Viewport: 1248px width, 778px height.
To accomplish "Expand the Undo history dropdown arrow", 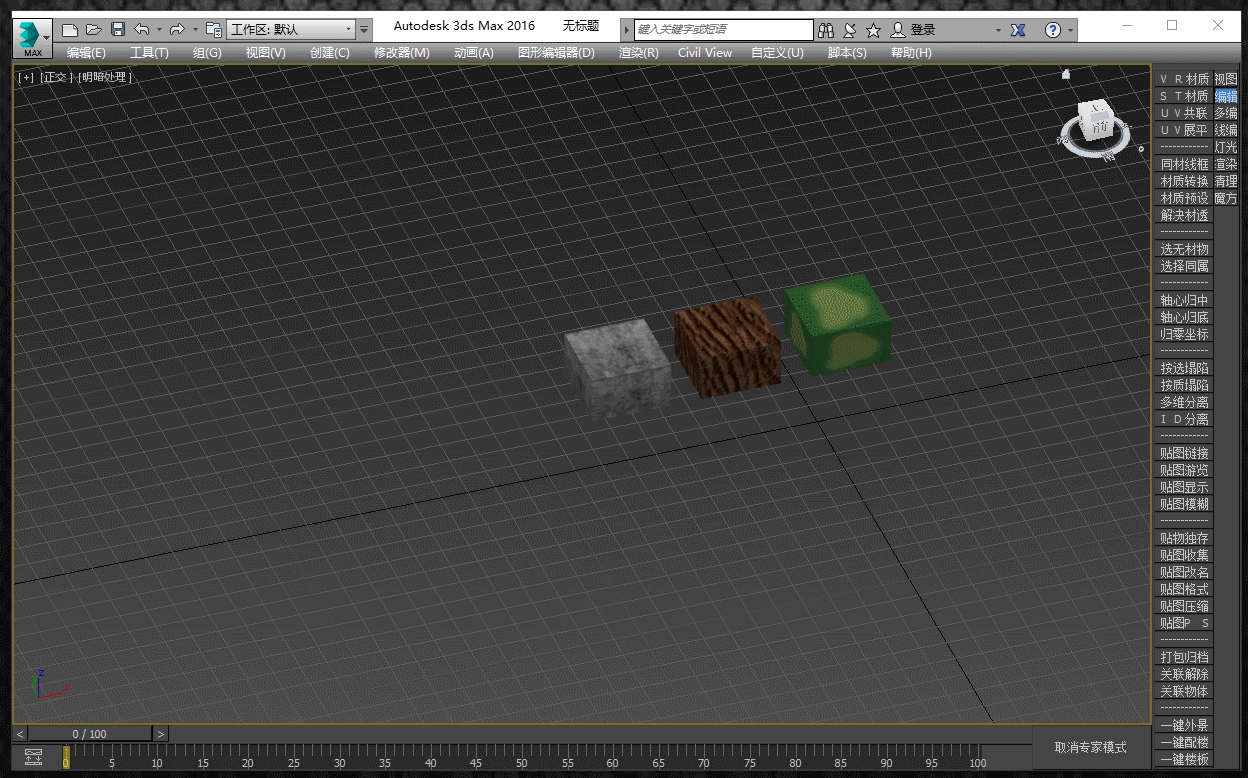I will (159, 30).
